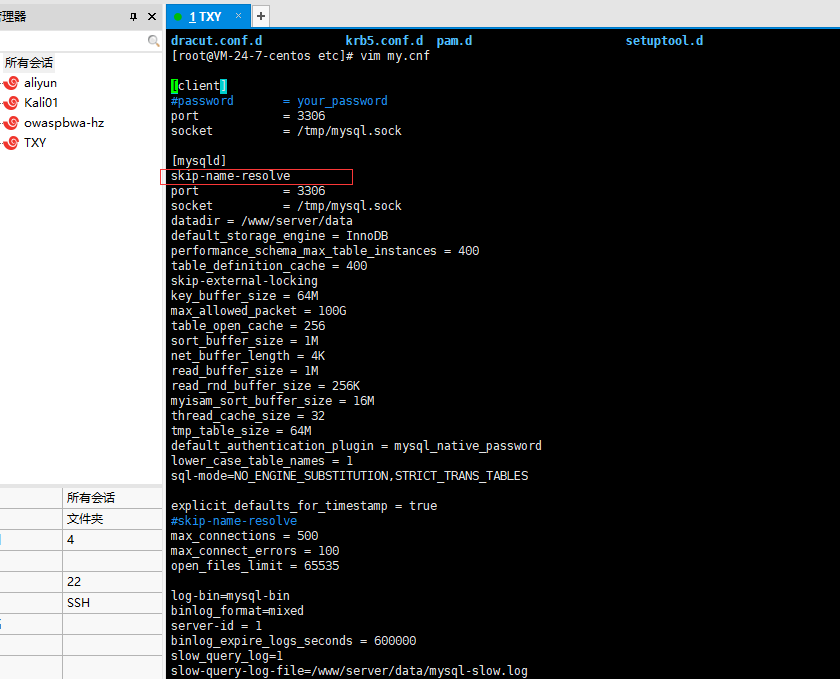Click the search magnifier icon in session manager
This screenshot has height=679, width=840.
click(153, 41)
